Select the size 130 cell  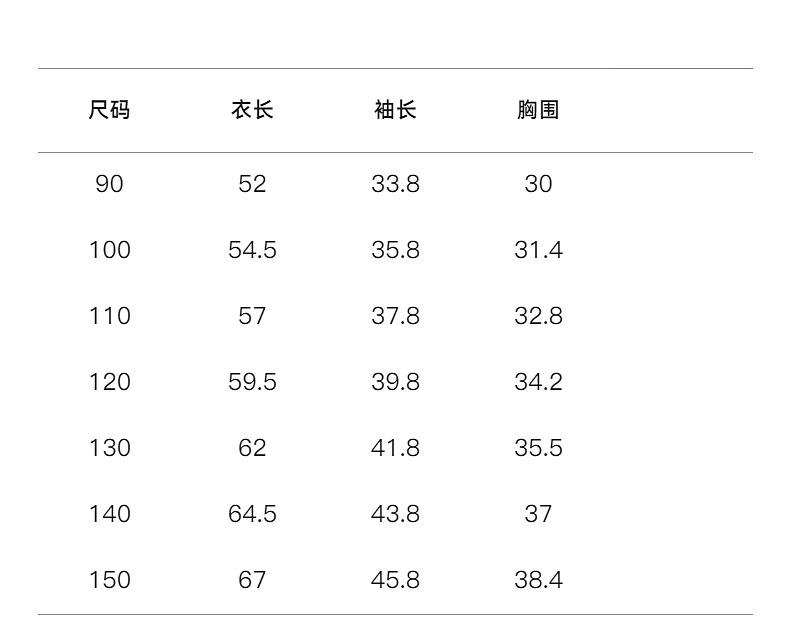coord(109,448)
